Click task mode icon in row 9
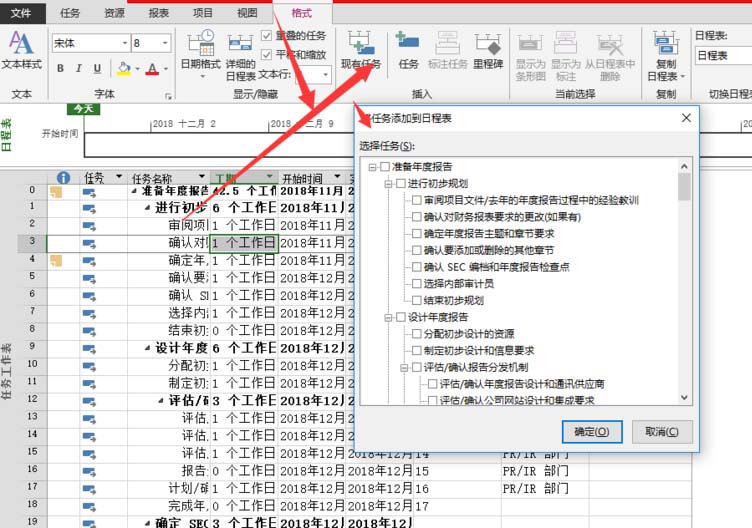Screen dimensions: 752x528 89,349
